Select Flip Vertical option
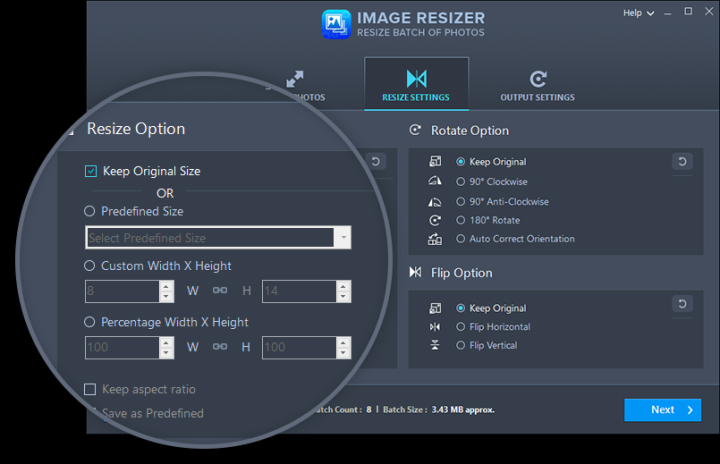The width and height of the screenshot is (720, 464). tap(461, 345)
